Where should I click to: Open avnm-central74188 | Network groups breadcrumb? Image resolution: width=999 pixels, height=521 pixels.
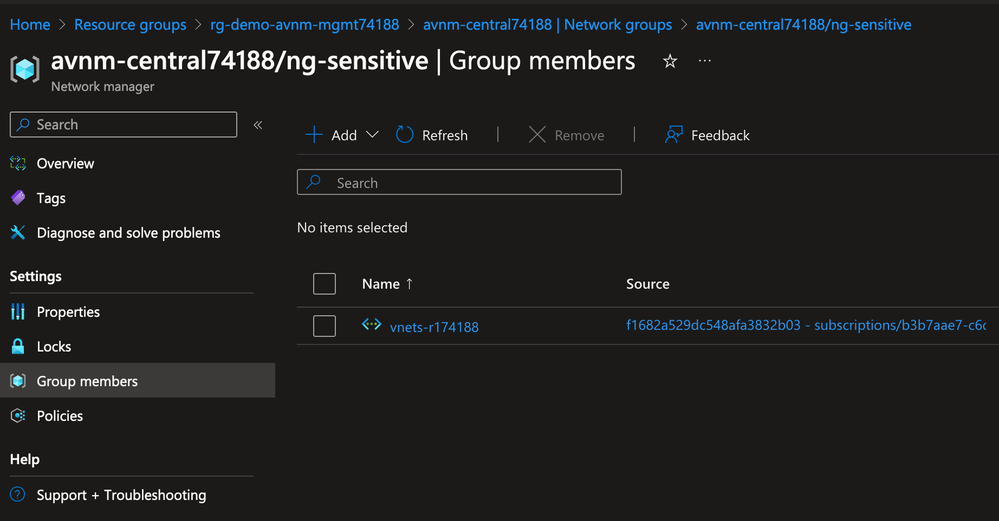547,25
